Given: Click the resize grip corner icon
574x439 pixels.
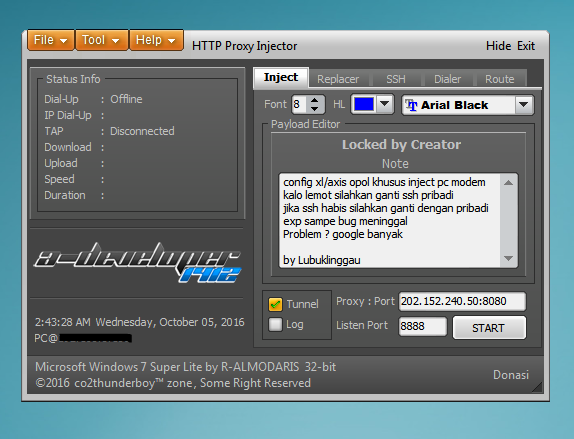Looking at the screenshot, I should coord(537,387).
